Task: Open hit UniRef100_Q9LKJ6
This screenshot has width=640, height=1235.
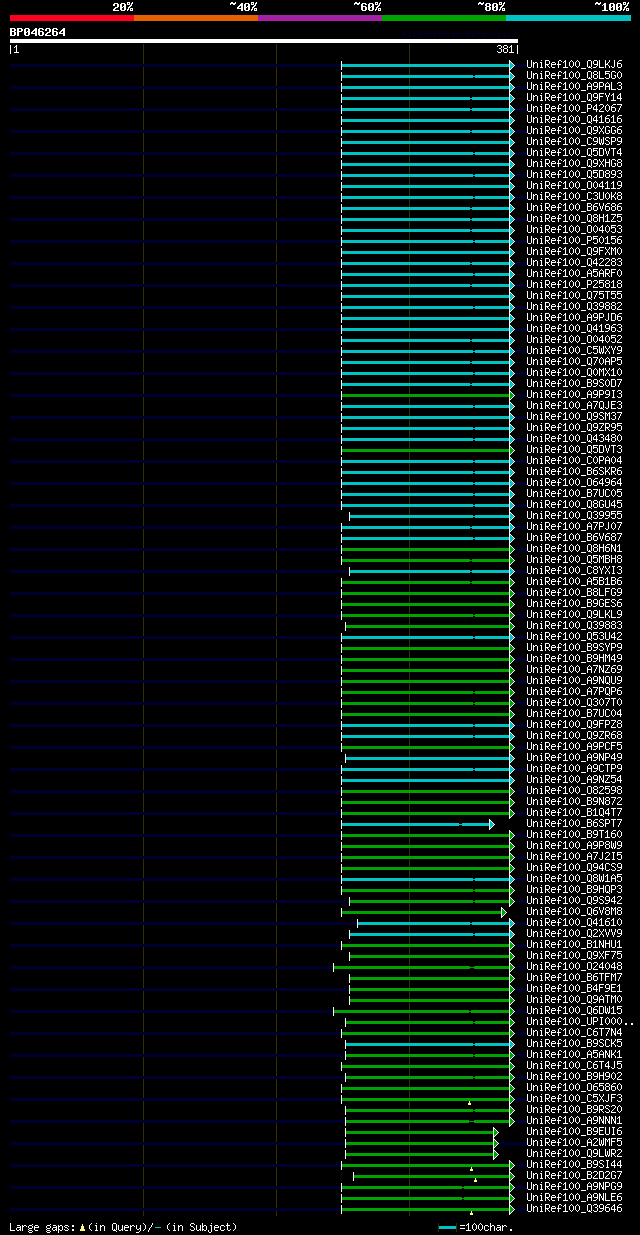Action: 576,64
